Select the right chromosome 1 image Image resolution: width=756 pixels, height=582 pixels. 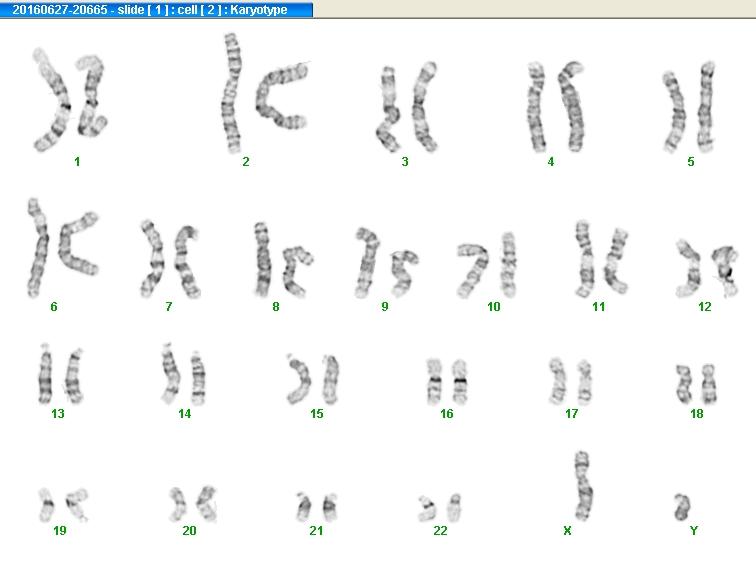(x=92, y=95)
